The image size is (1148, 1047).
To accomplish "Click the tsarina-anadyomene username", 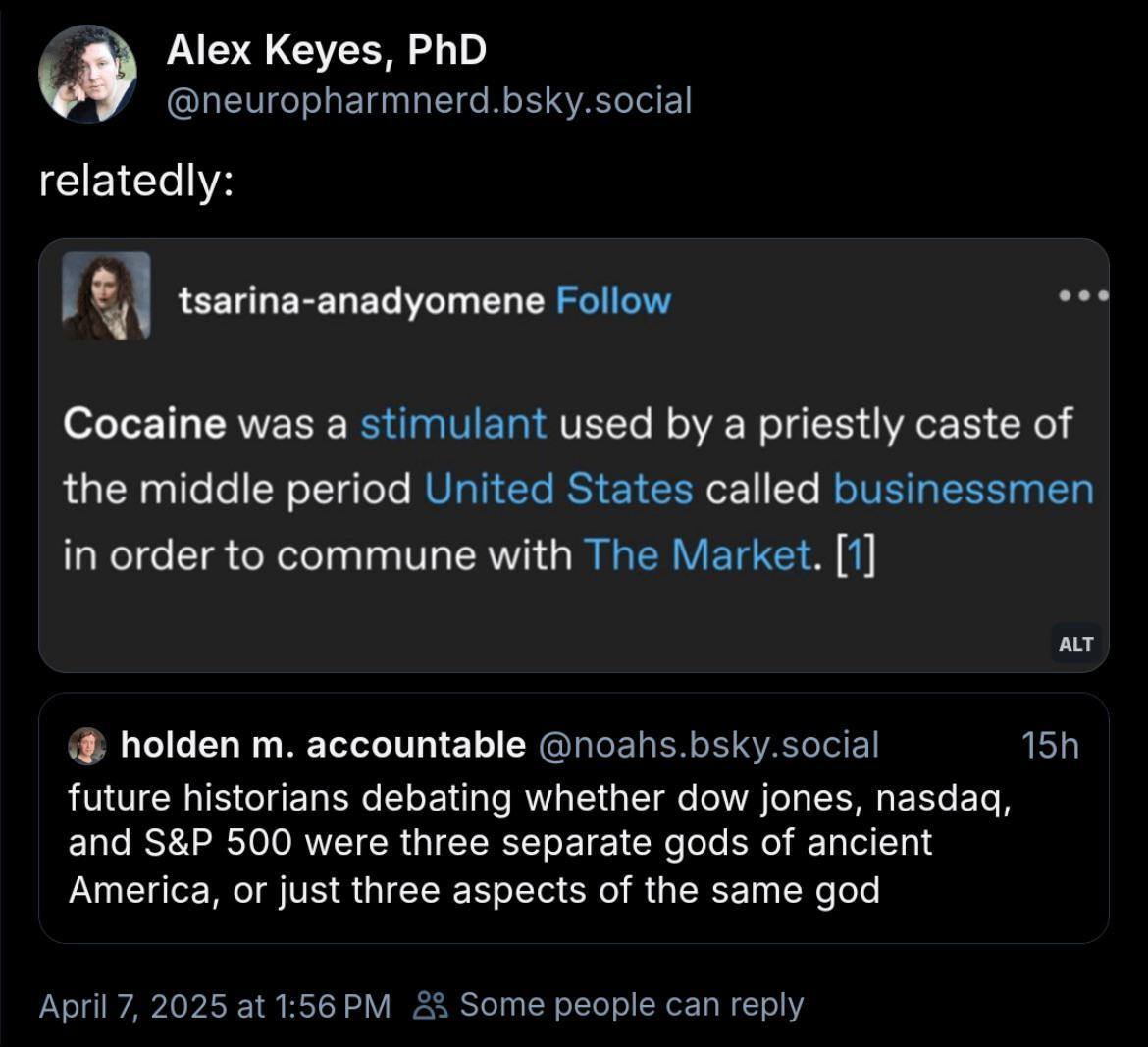I will tap(361, 300).
